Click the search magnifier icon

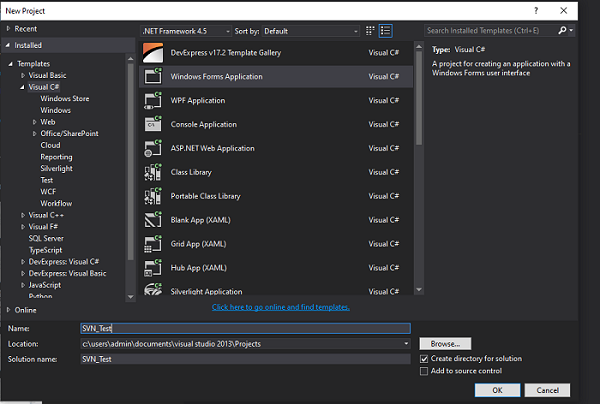(x=568, y=31)
